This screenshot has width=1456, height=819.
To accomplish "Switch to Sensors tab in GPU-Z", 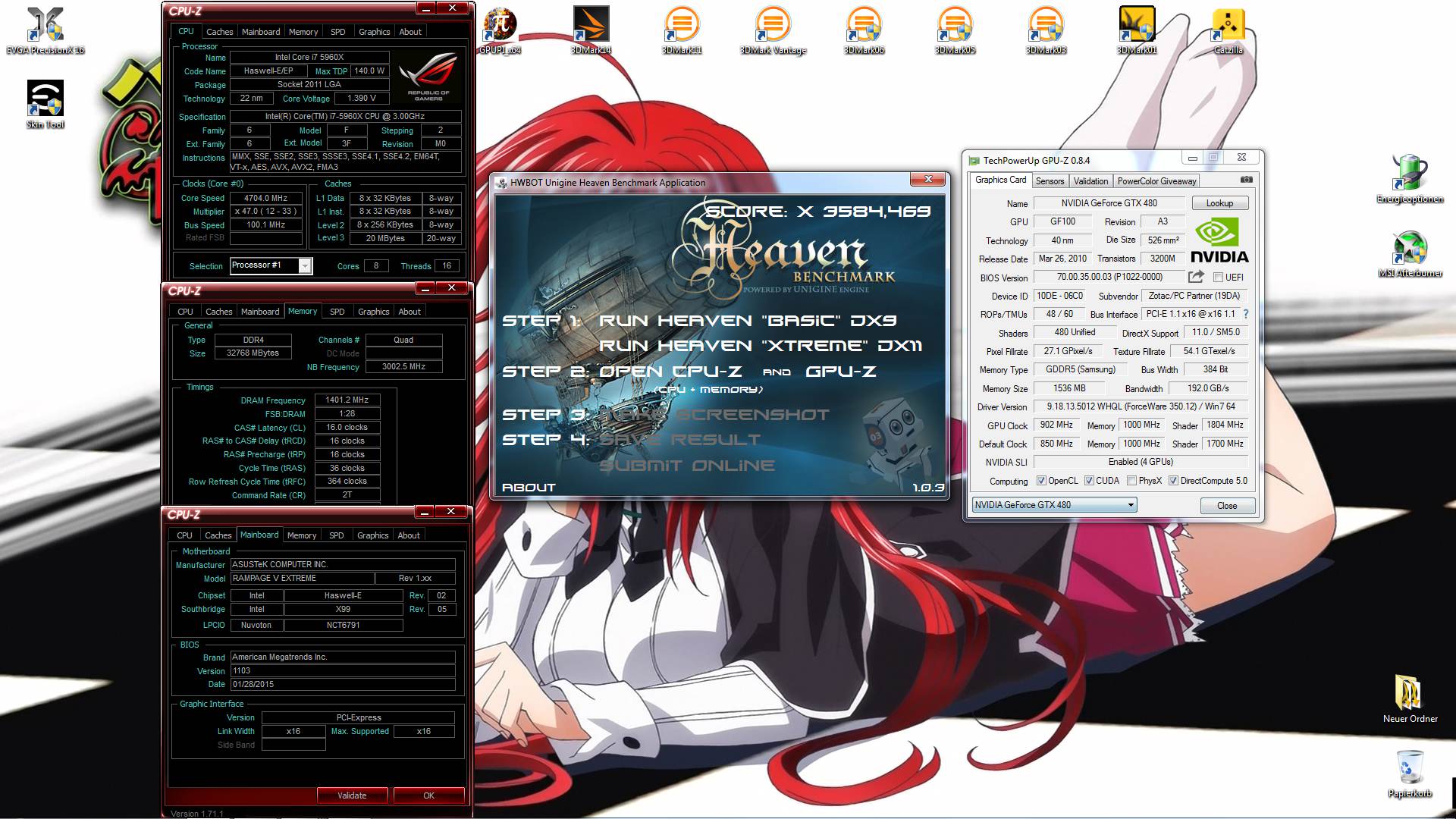I will (x=1050, y=181).
